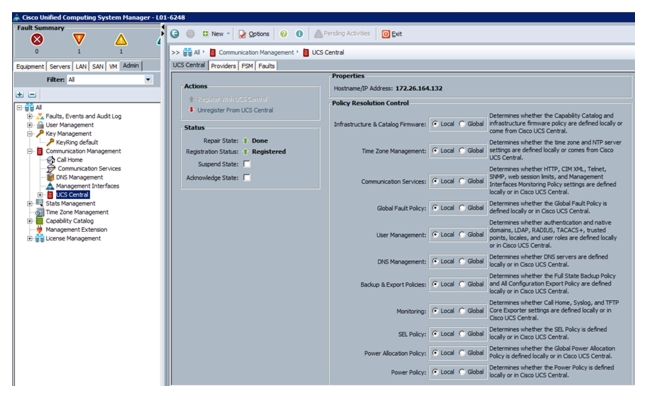Click the Exit toolbar button
The height and width of the screenshot is (399, 648).
(x=392, y=34)
